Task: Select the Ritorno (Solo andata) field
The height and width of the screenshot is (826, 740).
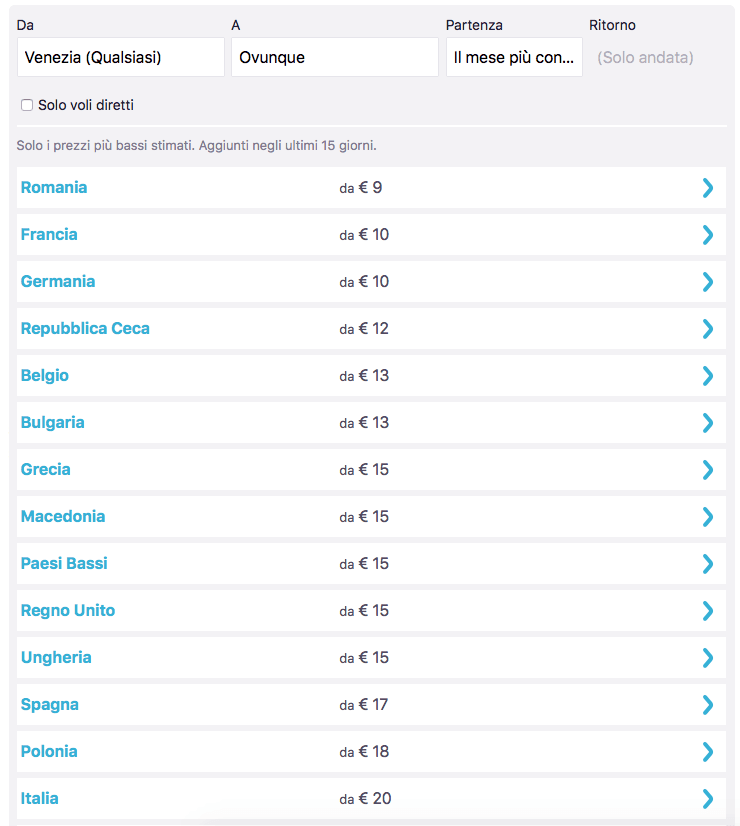Action: point(645,58)
